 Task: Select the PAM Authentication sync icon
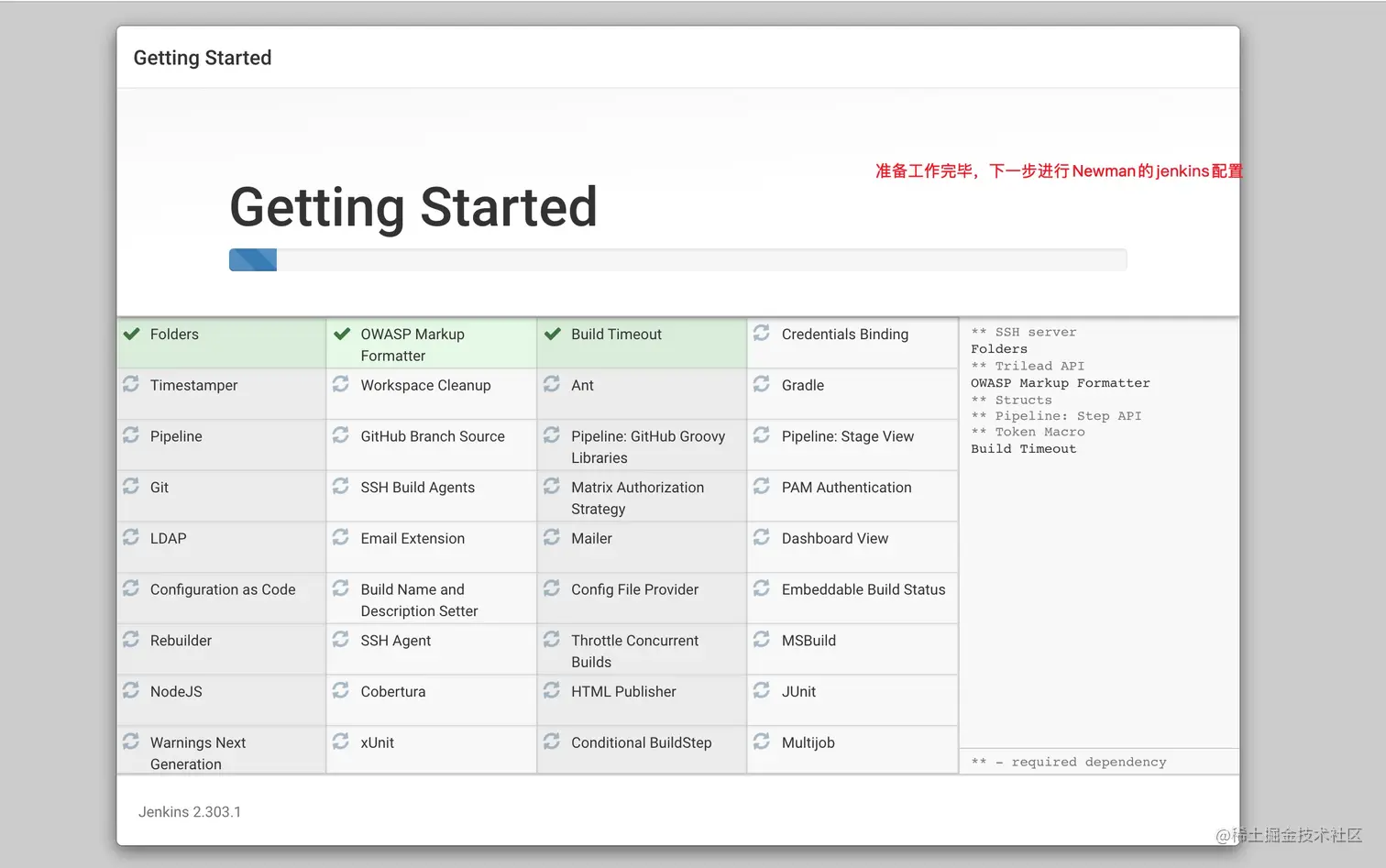762,486
